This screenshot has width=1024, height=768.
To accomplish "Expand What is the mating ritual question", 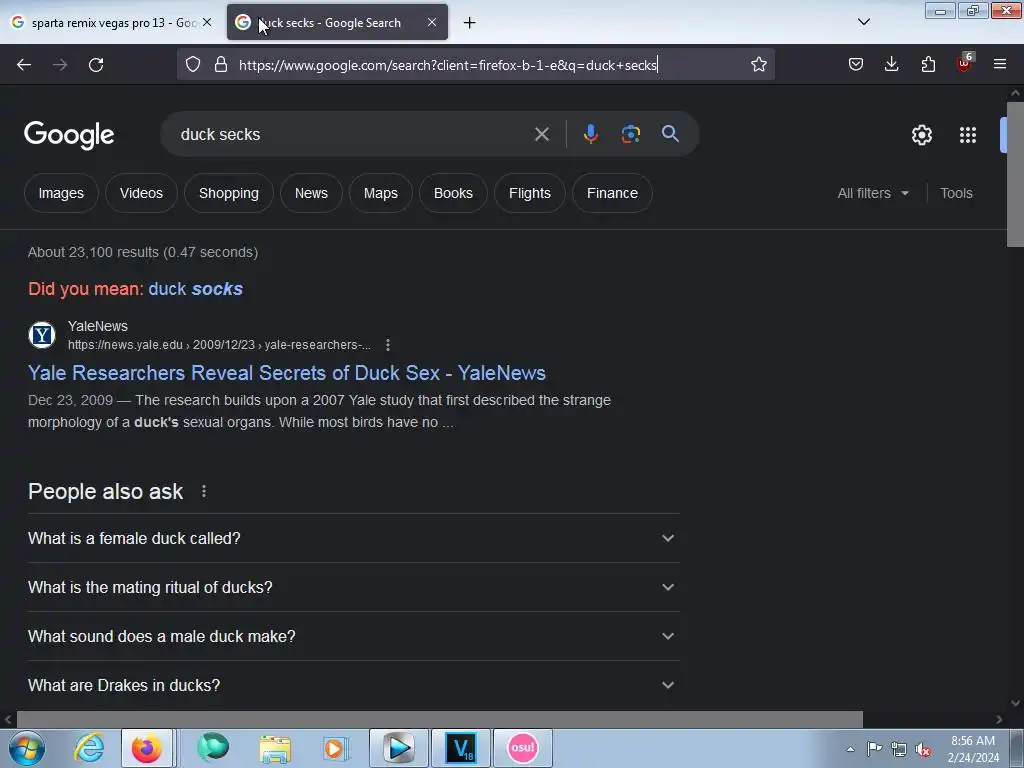I will pos(353,587).
